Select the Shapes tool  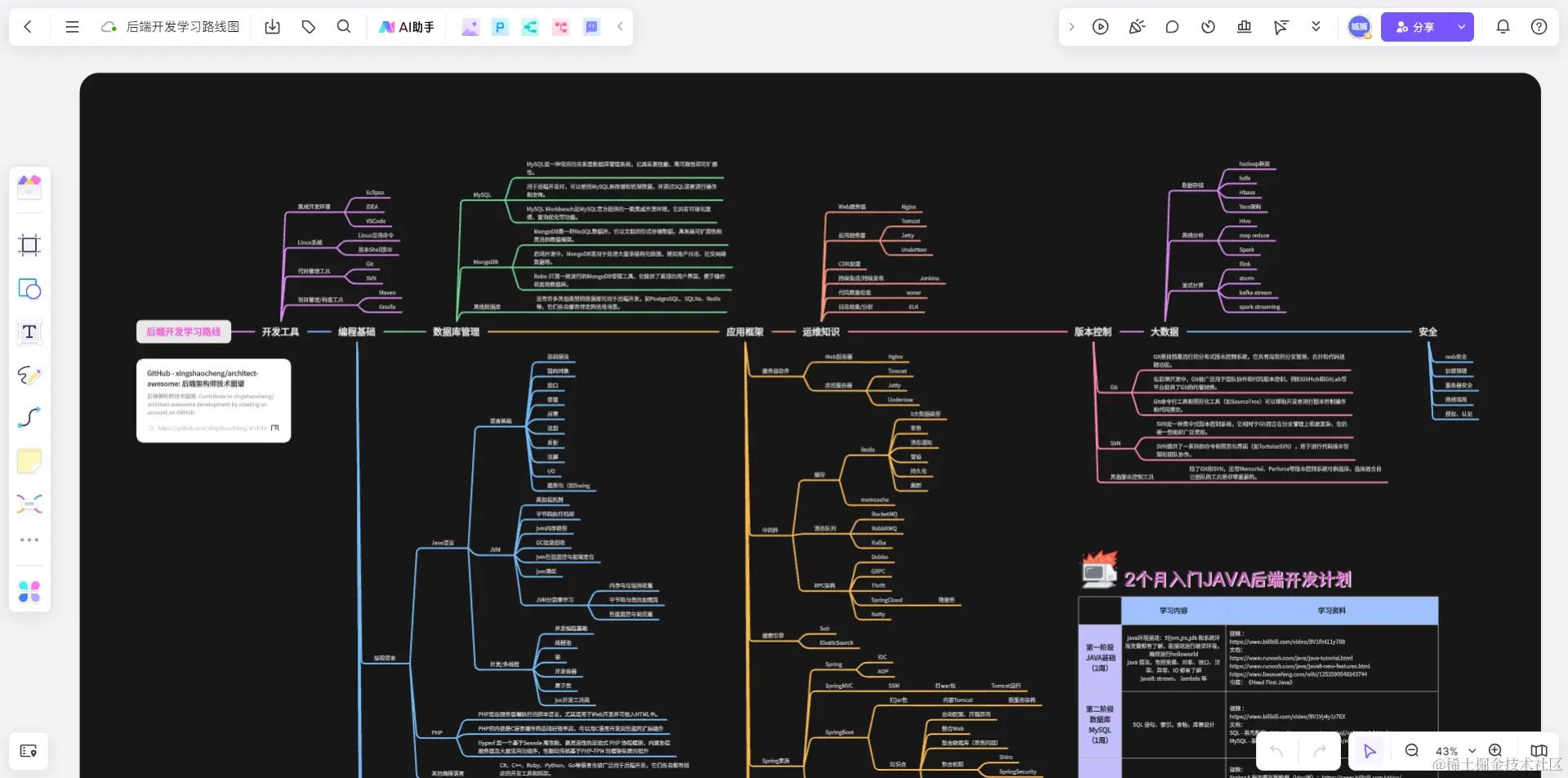coord(29,289)
